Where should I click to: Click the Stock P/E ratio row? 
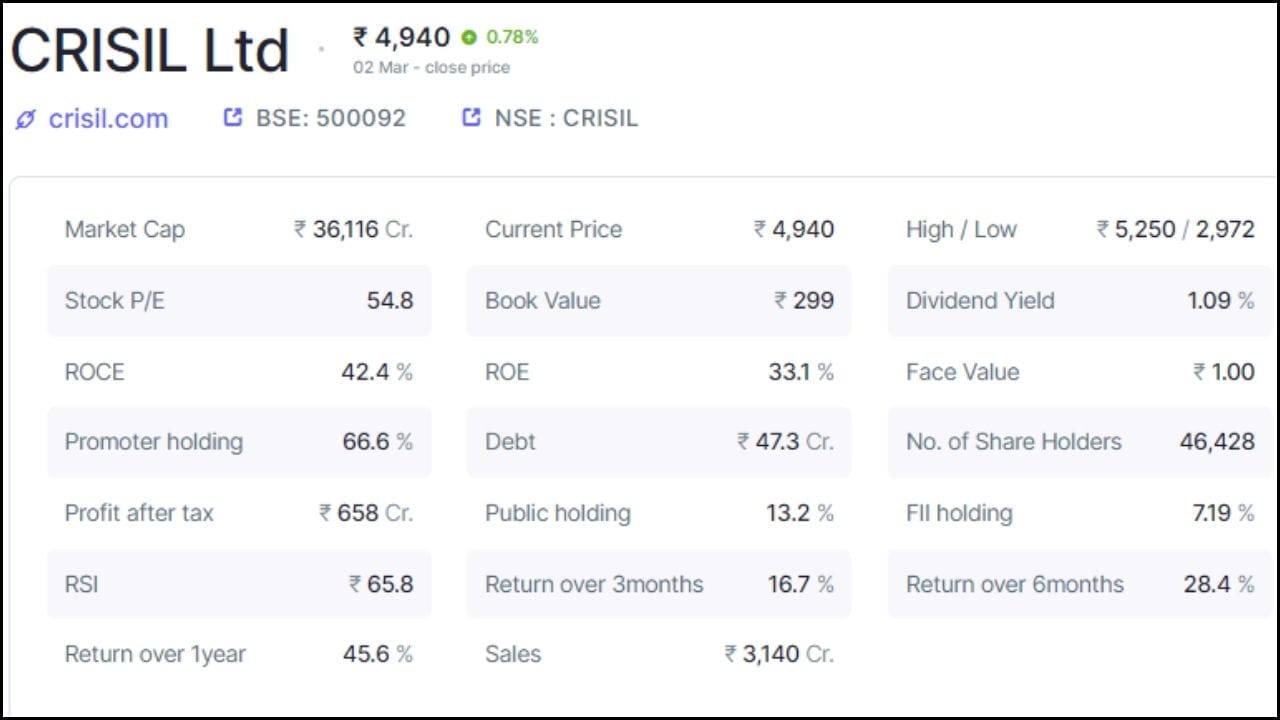click(240, 300)
